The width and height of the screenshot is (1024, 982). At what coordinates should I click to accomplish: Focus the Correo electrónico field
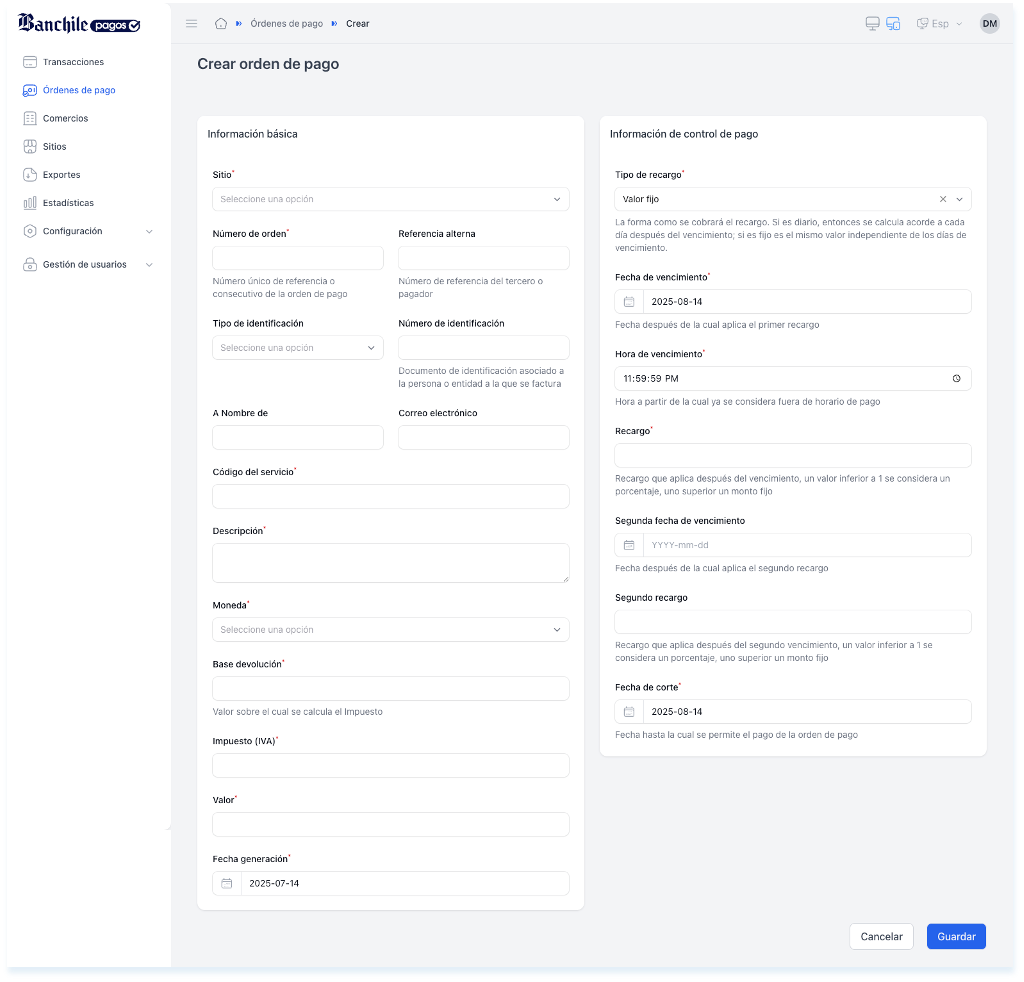coord(484,437)
